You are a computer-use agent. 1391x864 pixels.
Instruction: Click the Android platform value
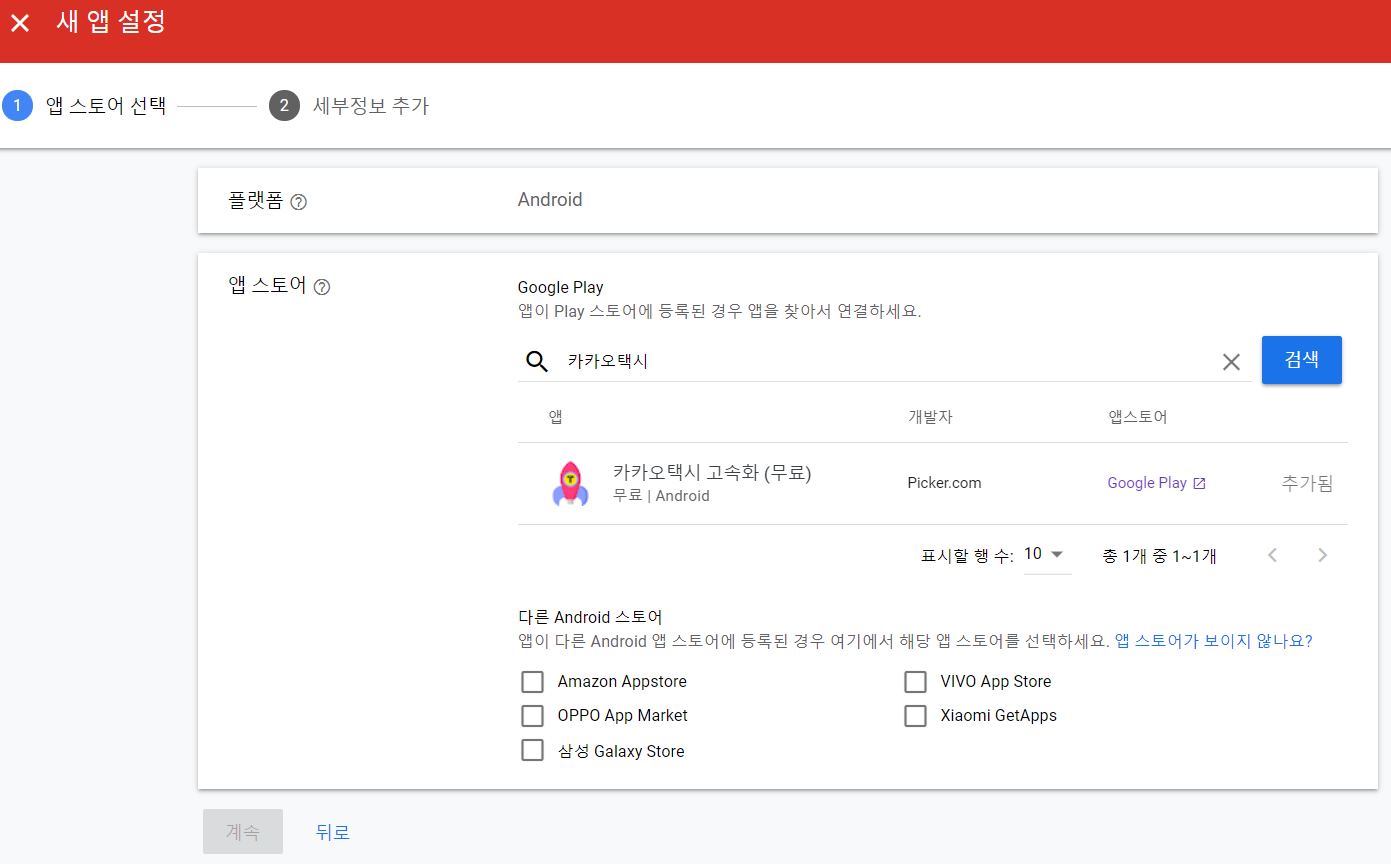click(550, 200)
